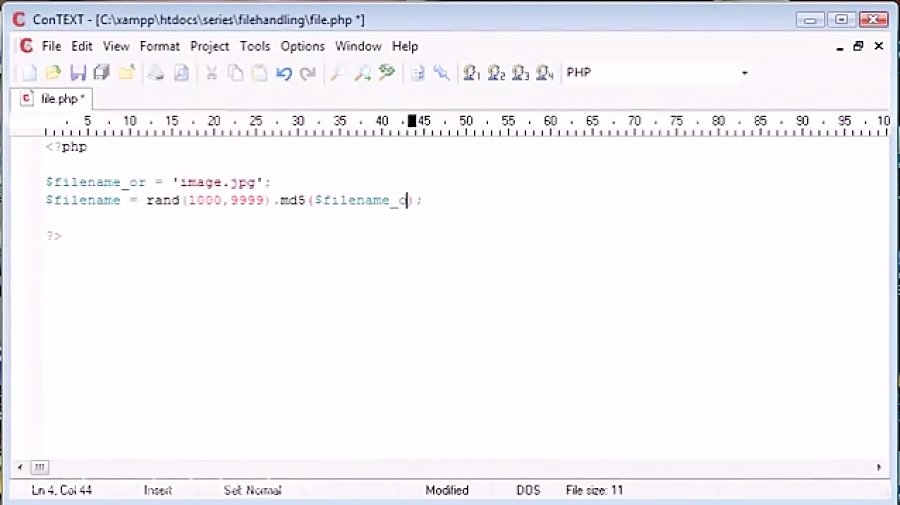The width and height of the screenshot is (900, 505).
Task: Open the Help menu
Action: tap(405, 46)
